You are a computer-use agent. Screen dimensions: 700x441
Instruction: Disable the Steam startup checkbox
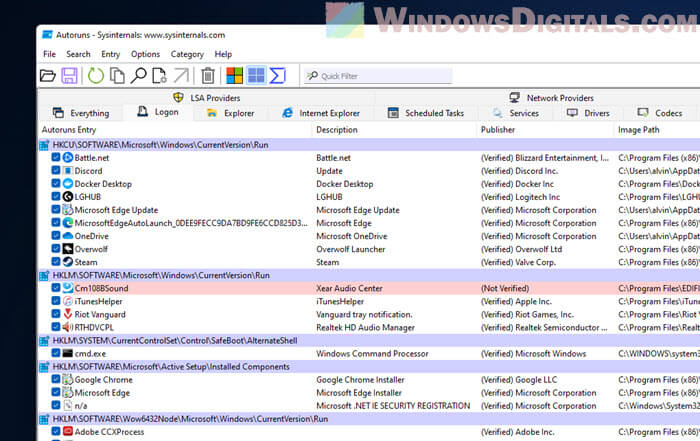56,262
